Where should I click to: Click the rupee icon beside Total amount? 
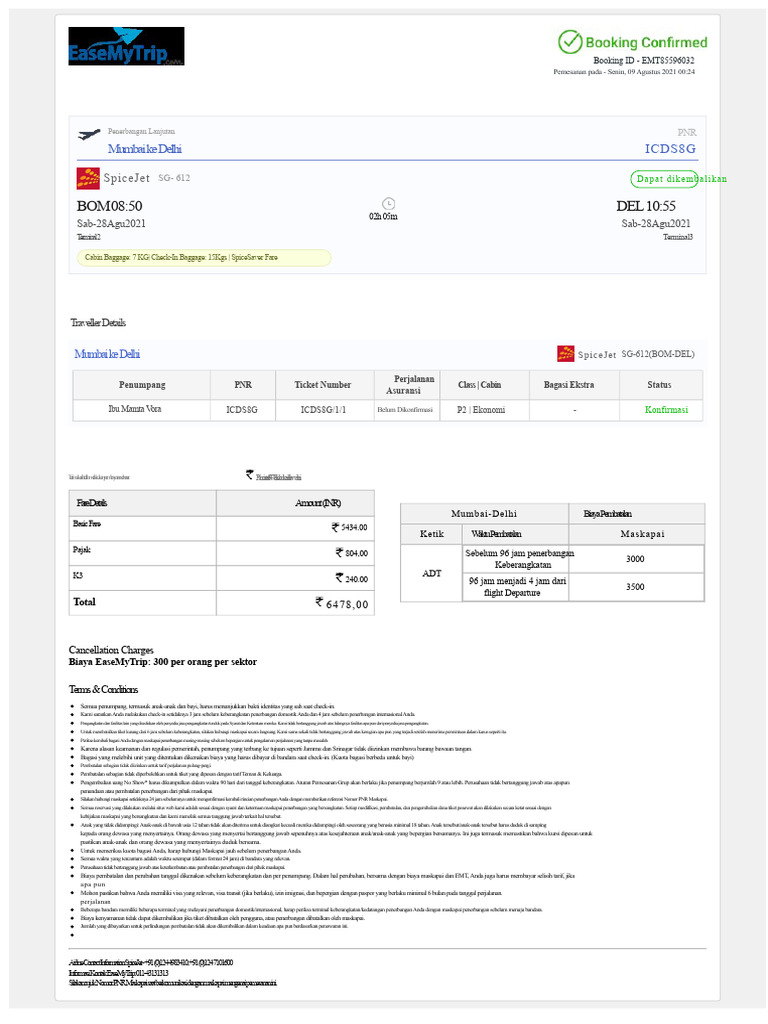(319, 601)
